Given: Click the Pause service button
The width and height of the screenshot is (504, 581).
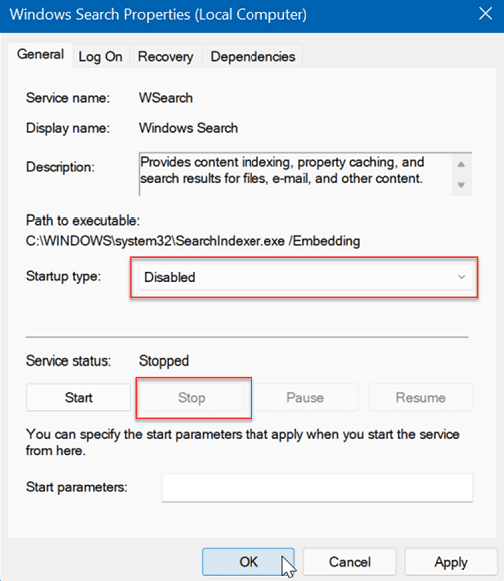Looking at the screenshot, I should coord(305,398).
